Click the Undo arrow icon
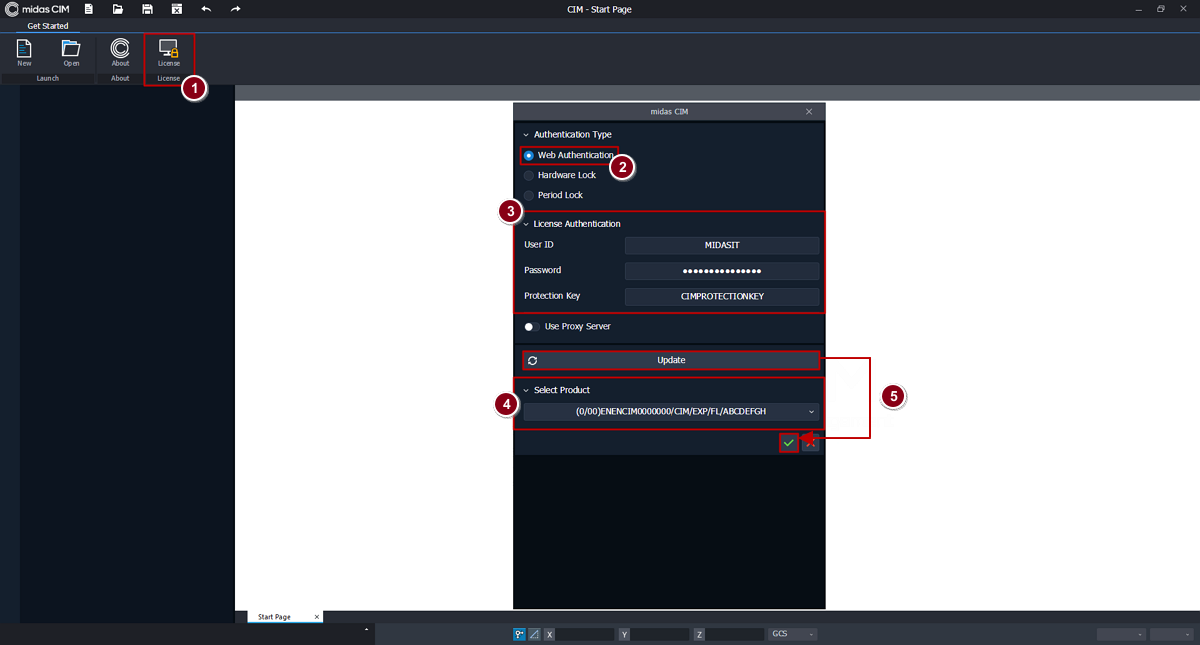Viewport: 1200px width, 645px height. (206, 9)
